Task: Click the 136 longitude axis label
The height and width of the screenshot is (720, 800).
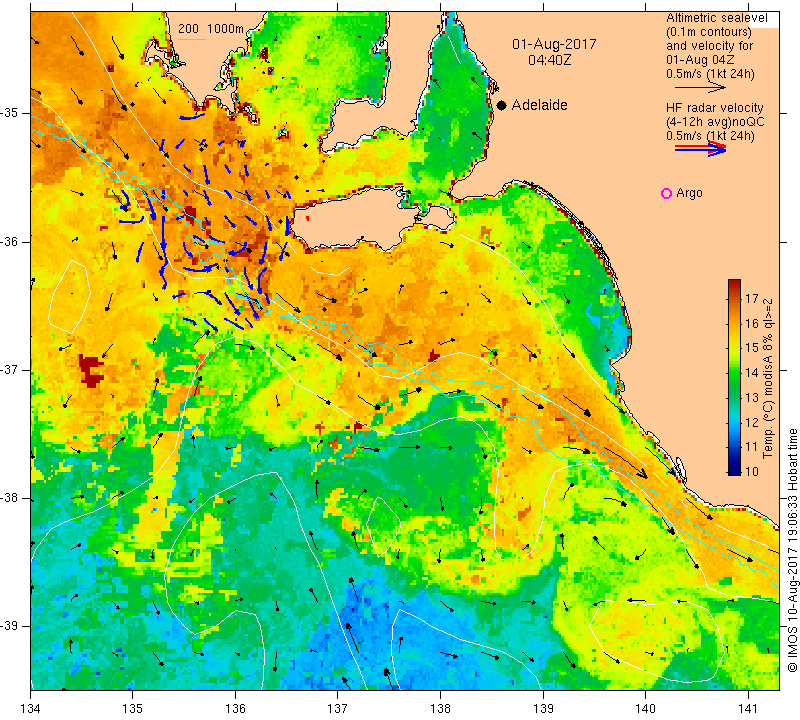Action: tap(235, 709)
